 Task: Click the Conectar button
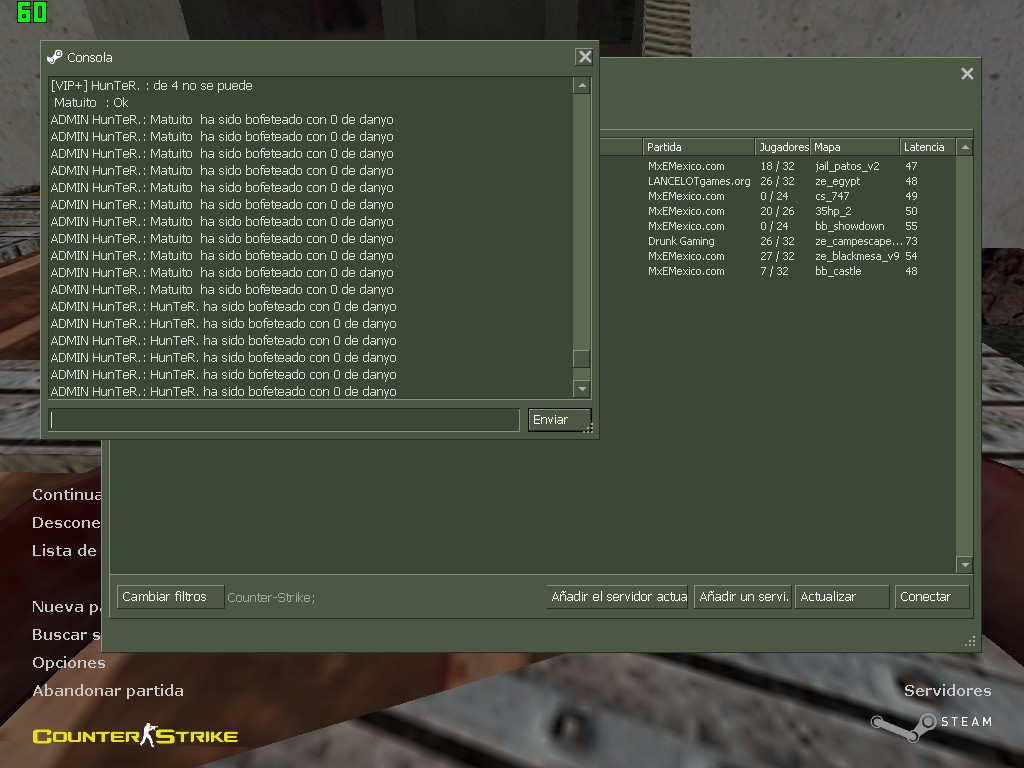[x=932, y=597]
